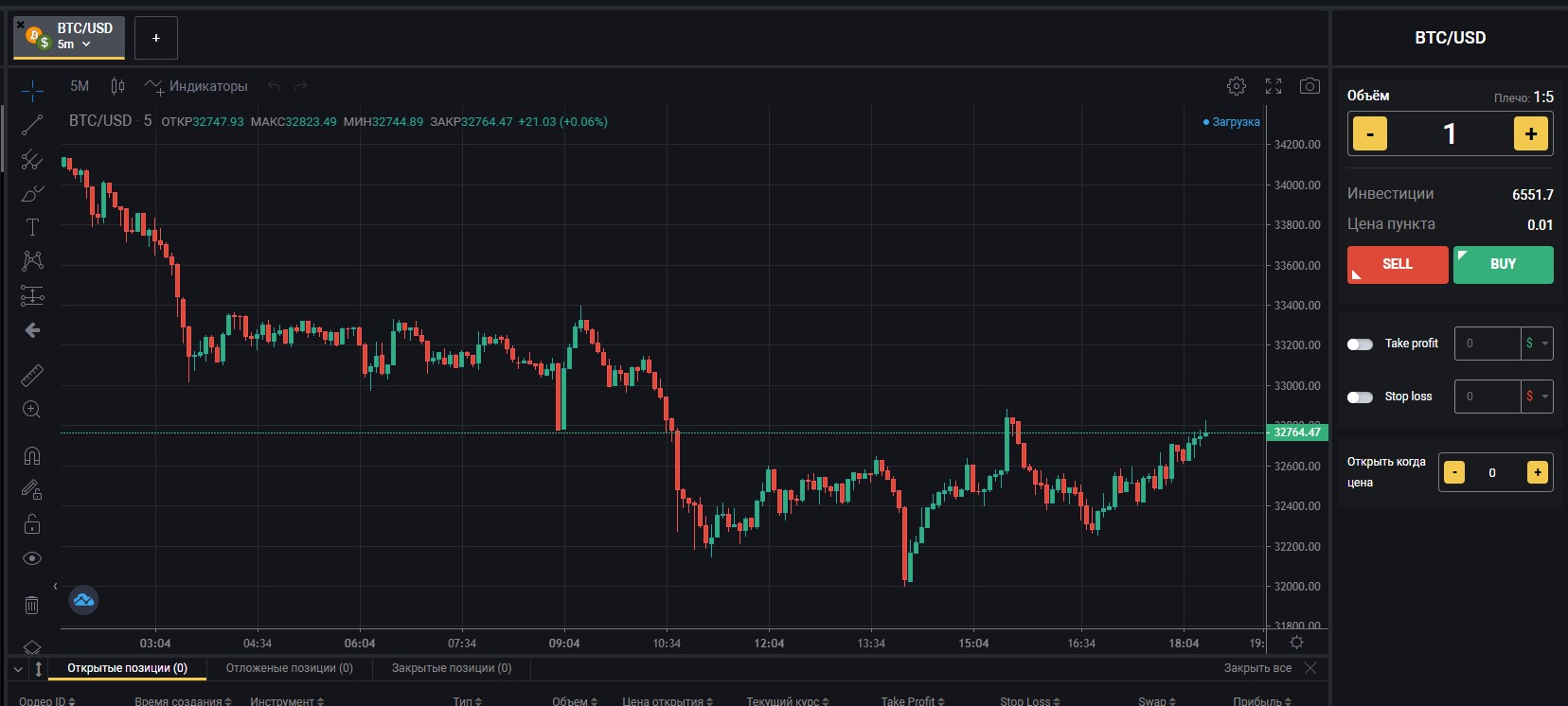Undo last chart action

(275, 86)
